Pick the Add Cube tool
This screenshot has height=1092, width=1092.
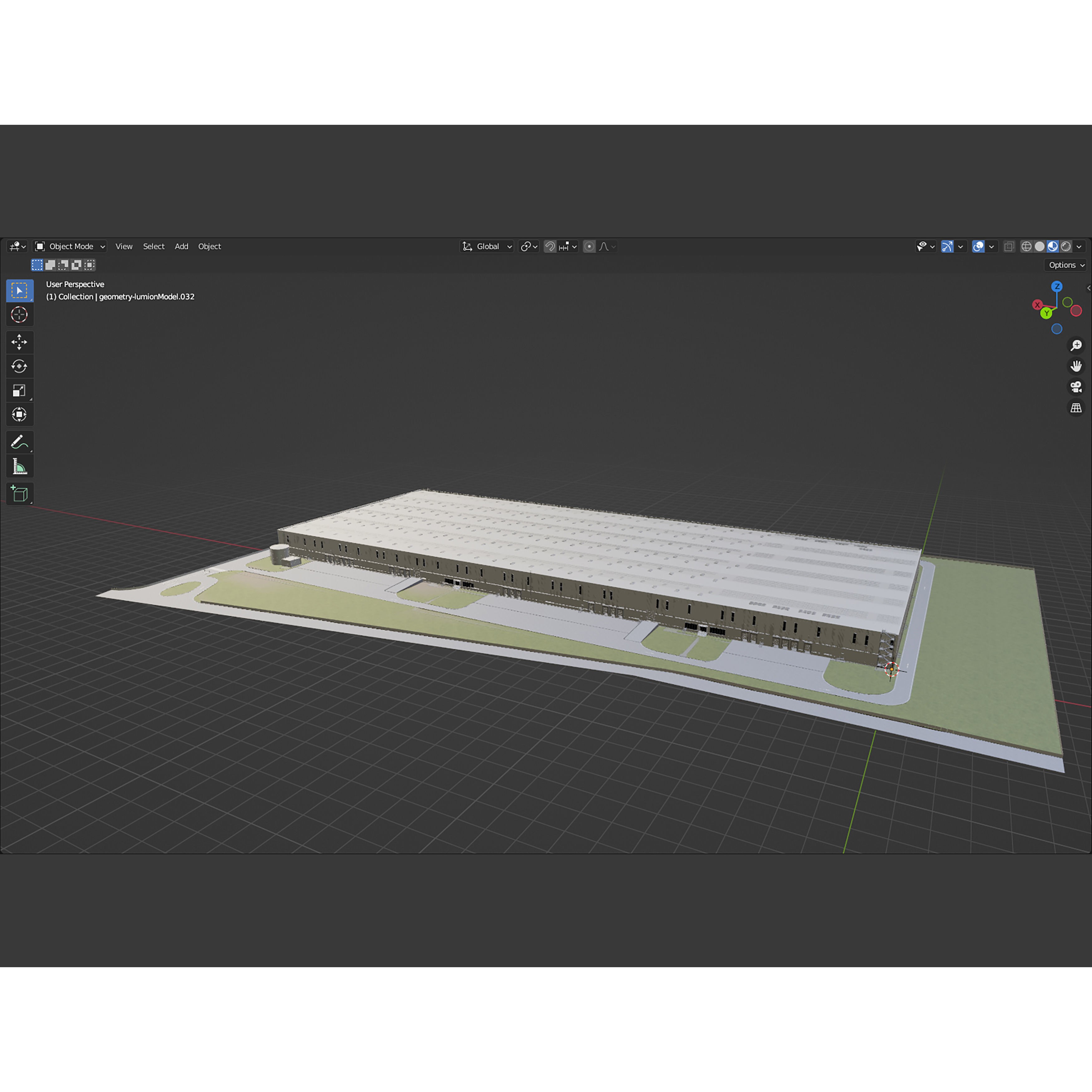pyautogui.click(x=19, y=494)
